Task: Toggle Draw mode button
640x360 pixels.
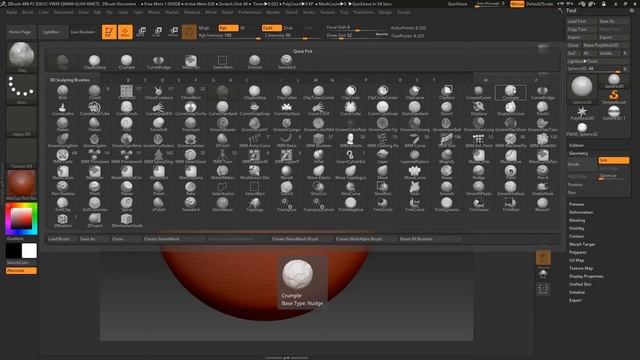Action: click(125, 31)
